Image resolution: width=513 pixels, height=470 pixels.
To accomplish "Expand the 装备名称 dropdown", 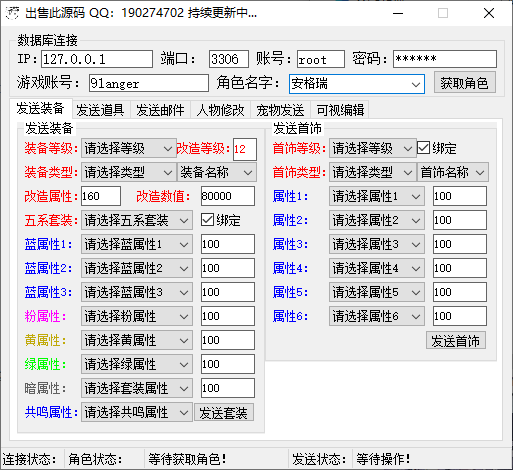I will [x=217, y=172].
